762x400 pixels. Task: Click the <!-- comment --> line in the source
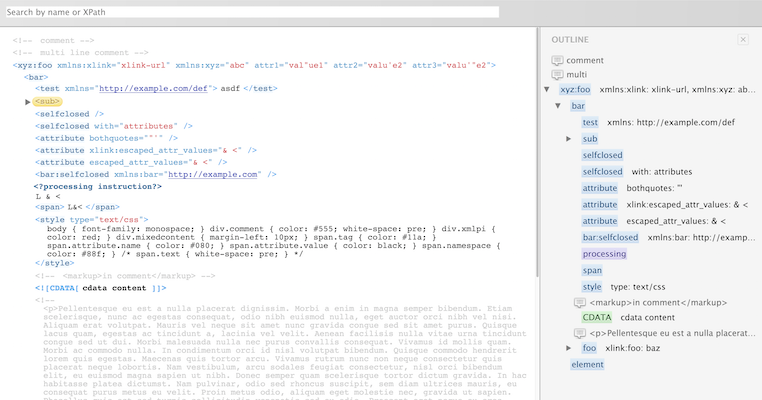tap(53, 41)
